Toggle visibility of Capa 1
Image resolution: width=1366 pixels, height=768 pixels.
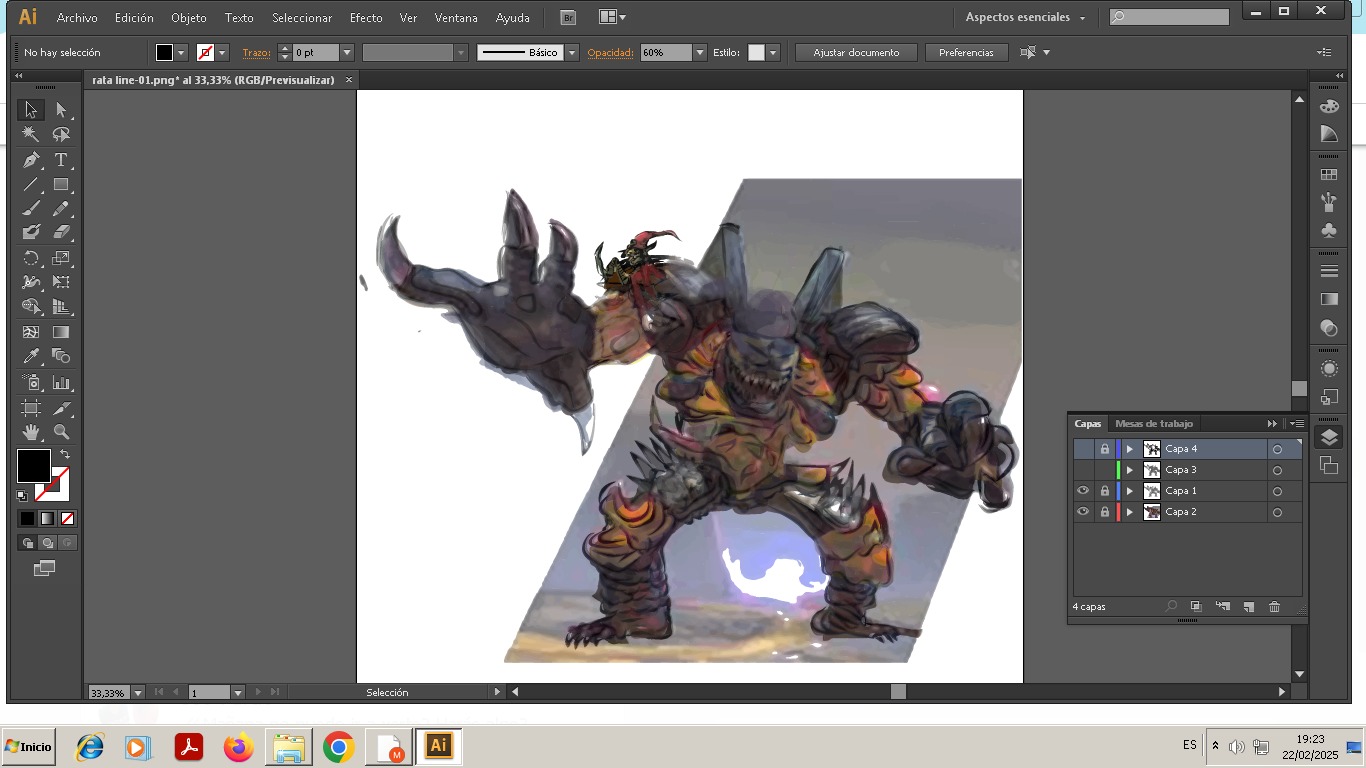coord(1083,491)
